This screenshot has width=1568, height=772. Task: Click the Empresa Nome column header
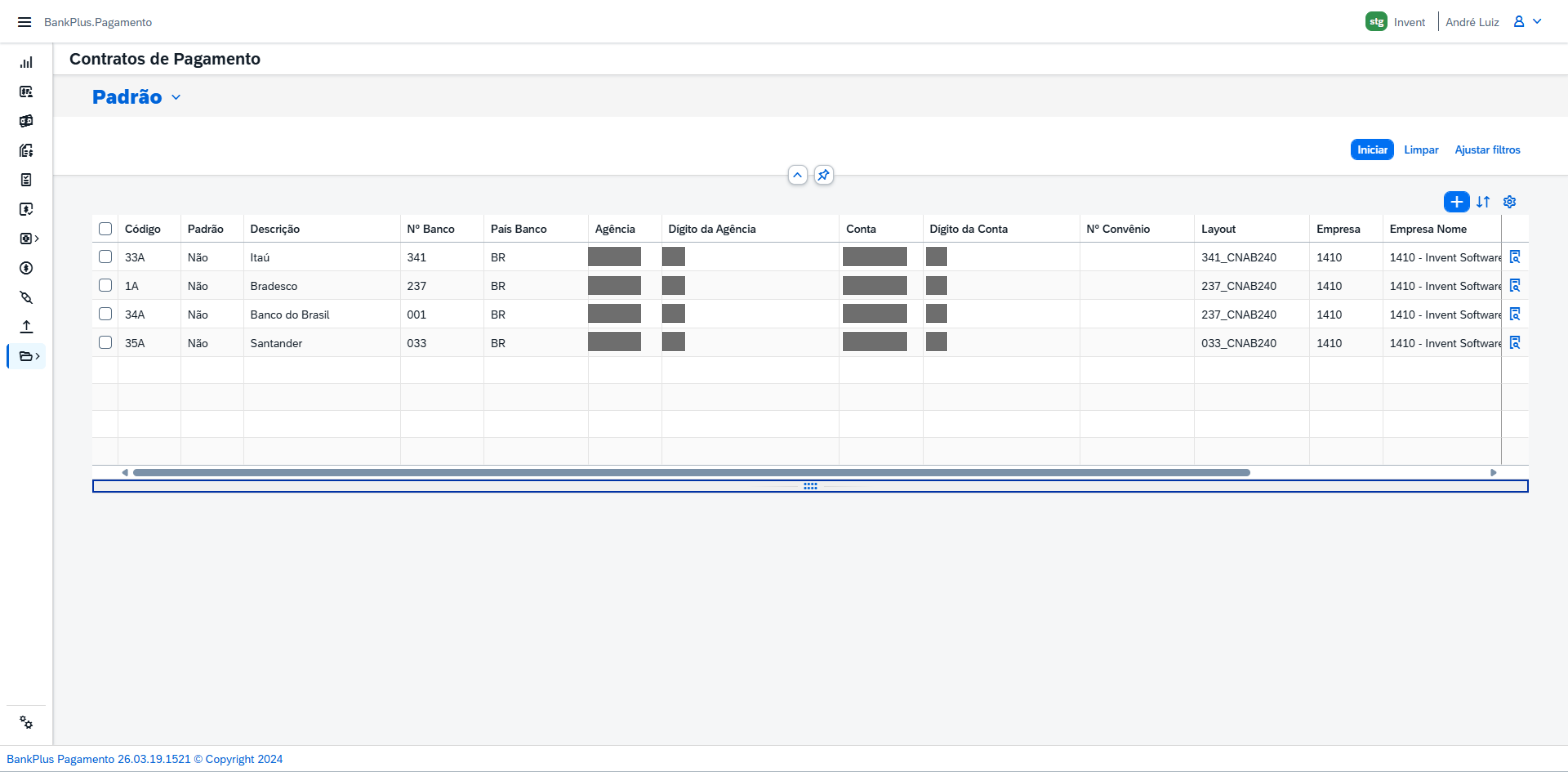[1442, 229]
